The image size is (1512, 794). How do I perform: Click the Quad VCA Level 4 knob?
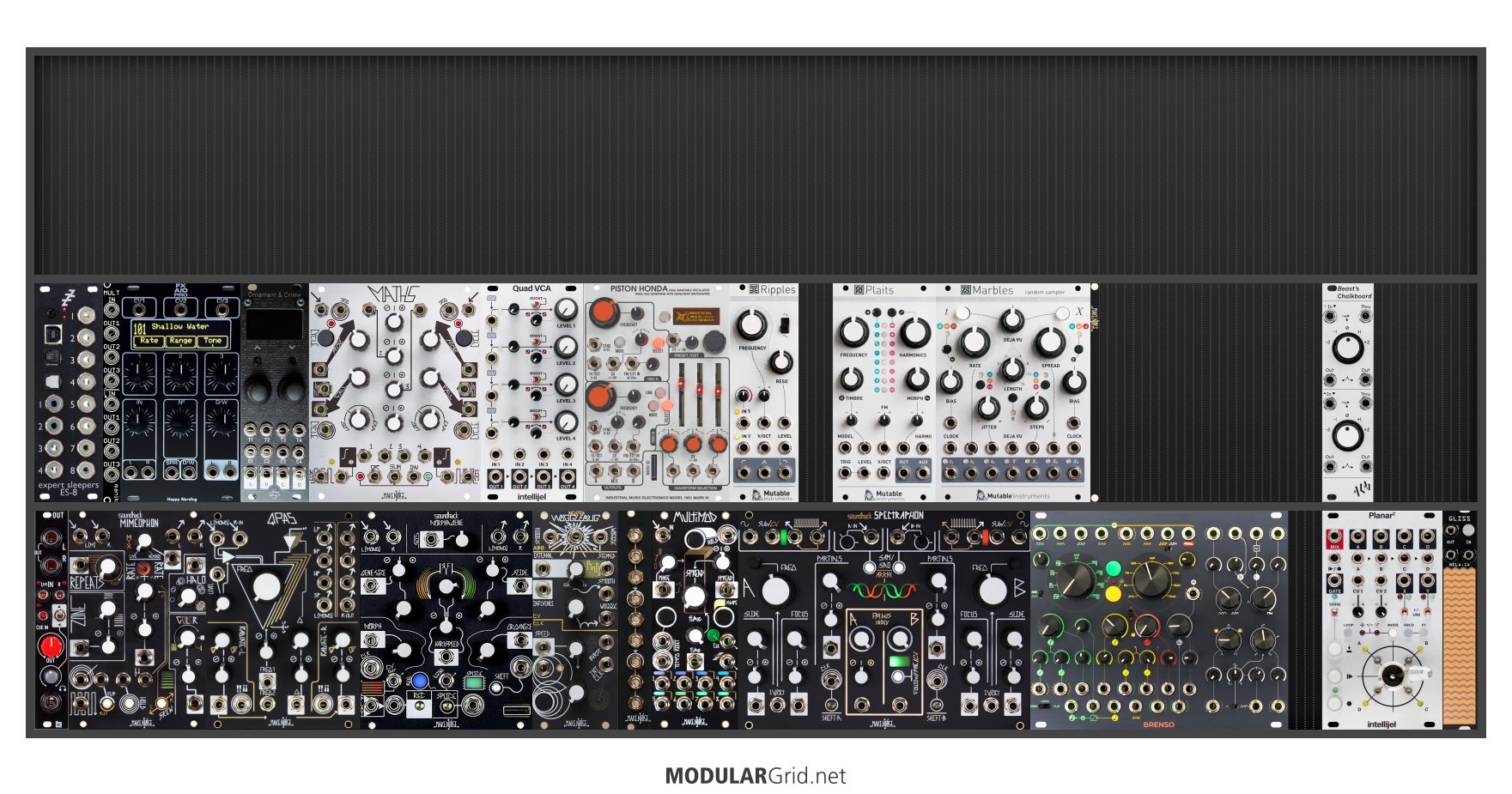coord(566,421)
